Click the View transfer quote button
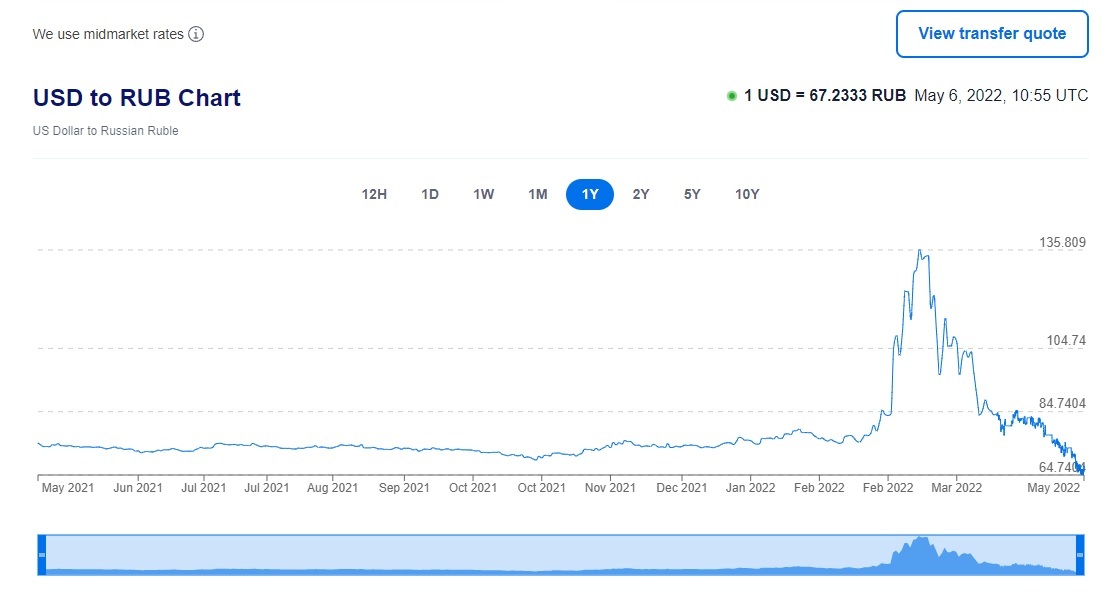Screen dimensions: 1109x613 pyautogui.click(x=991, y=34)
